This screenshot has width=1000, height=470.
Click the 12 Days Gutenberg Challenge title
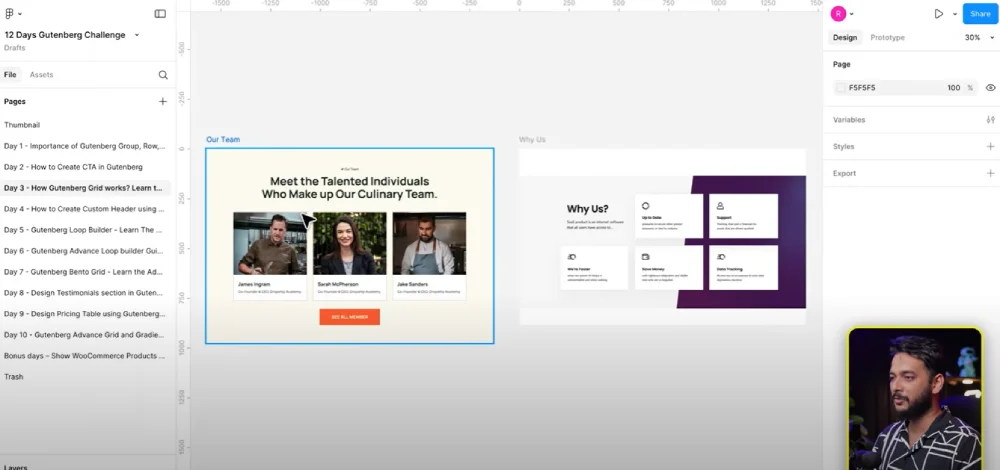[x=64, y=35]
